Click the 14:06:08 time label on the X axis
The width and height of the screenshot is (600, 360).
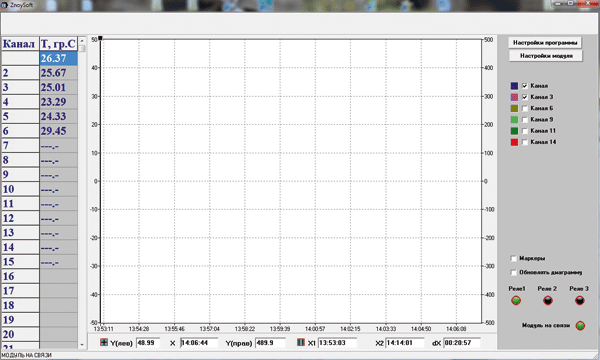(x=456, y=329)
